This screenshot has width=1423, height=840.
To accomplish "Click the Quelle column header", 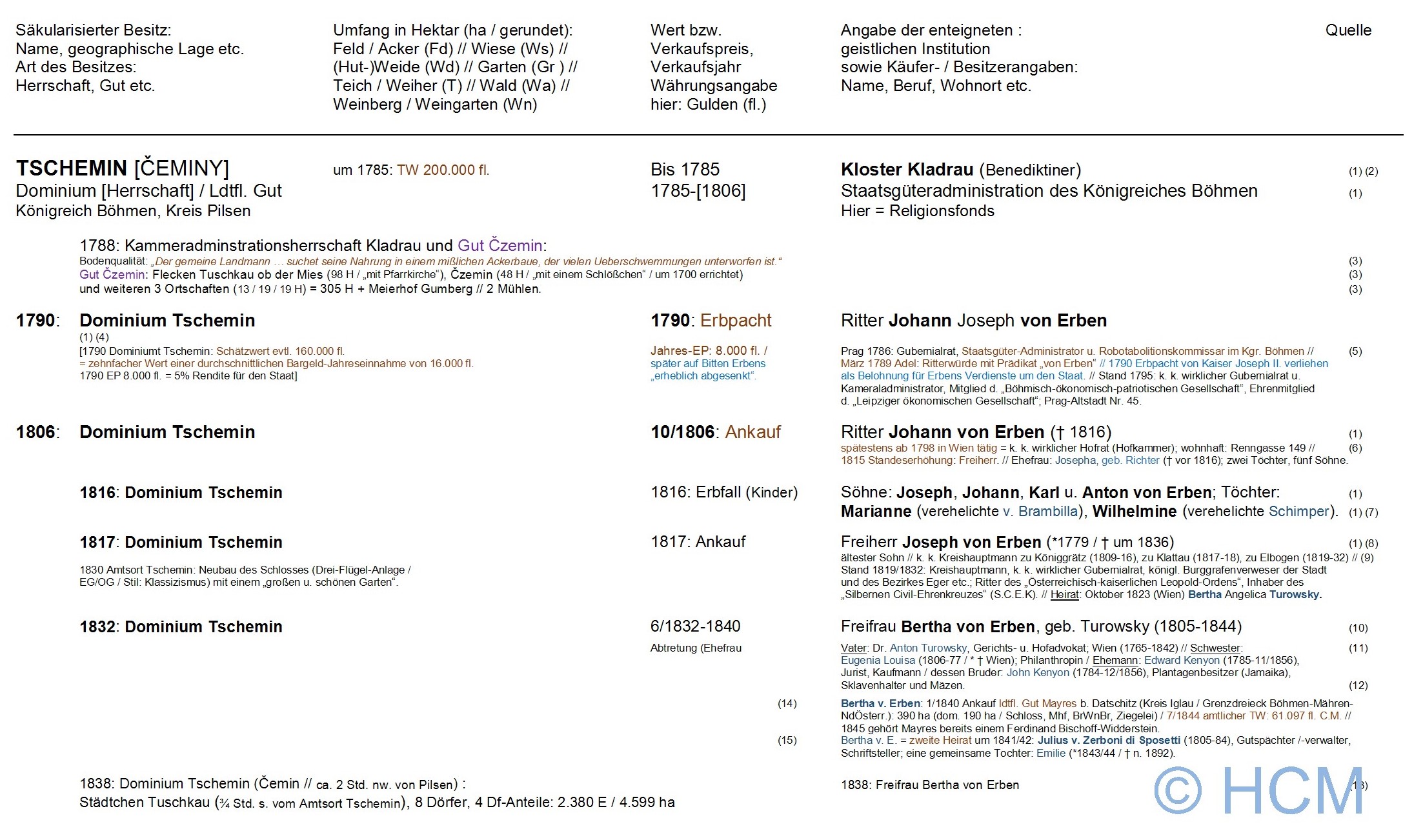I will click(x=1348, y=30).
